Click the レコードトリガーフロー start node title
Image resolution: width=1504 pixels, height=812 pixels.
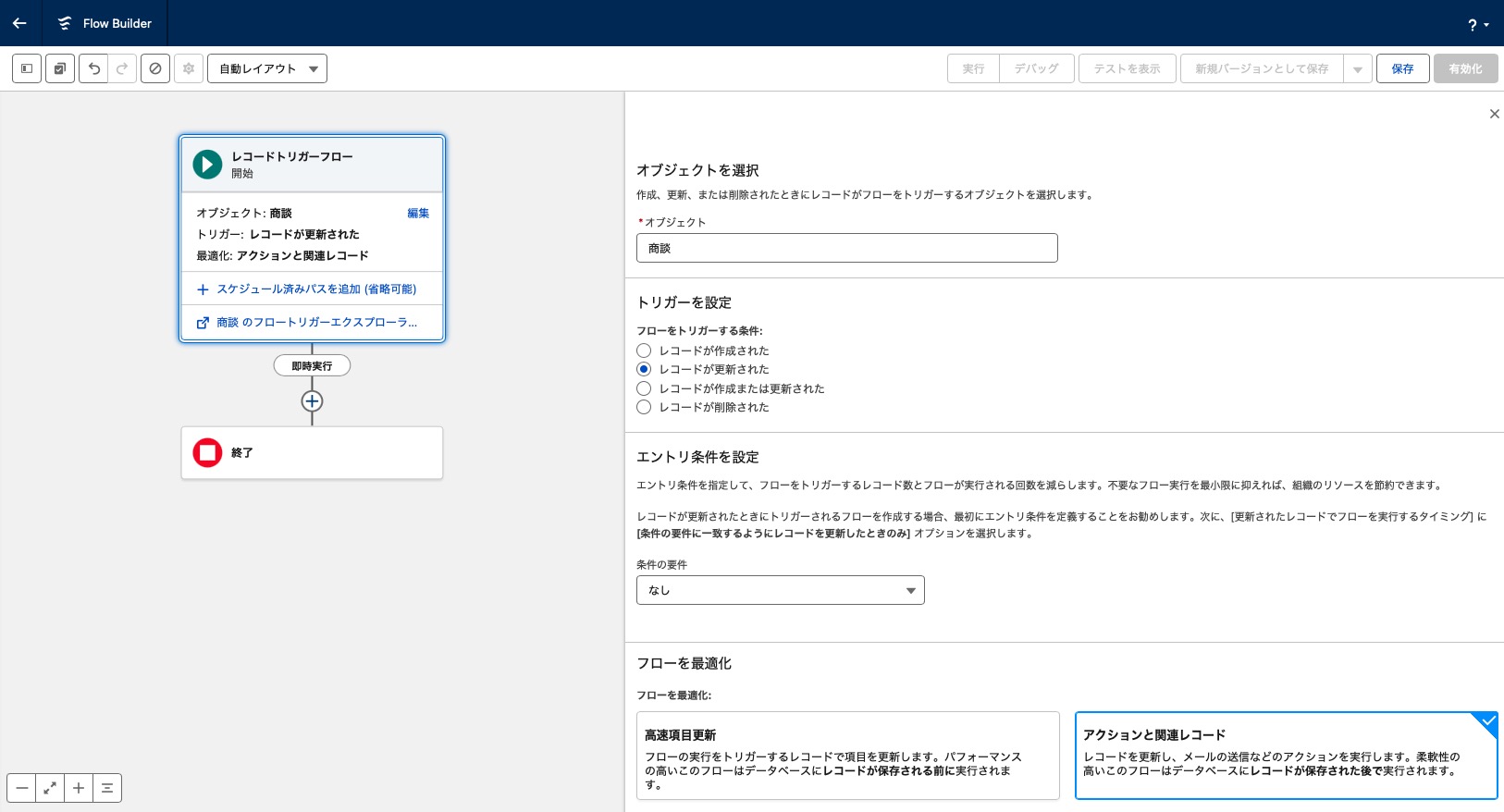(292, 156)
